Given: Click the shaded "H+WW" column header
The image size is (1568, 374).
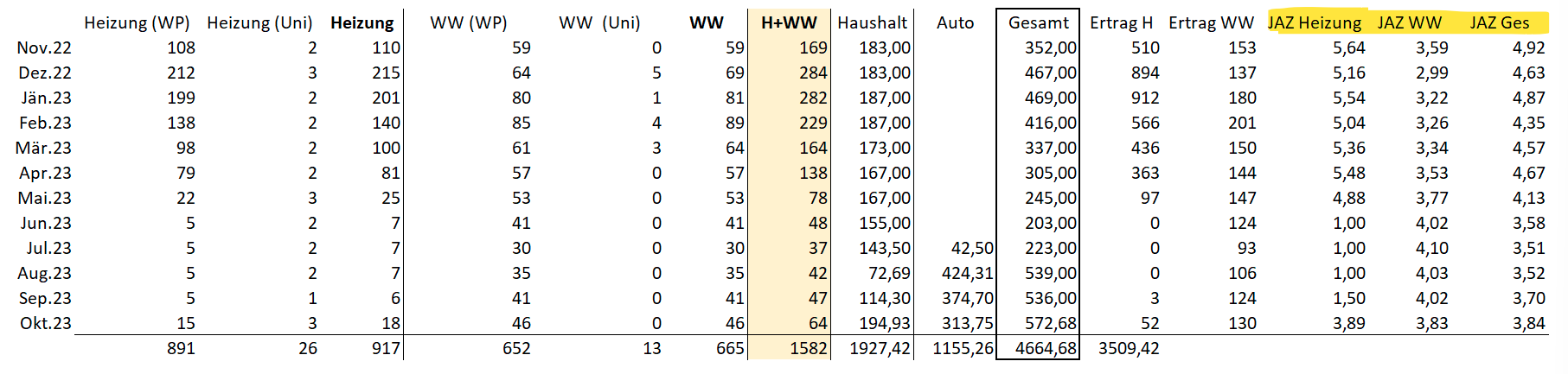Looking at the screenshot, I should pyautogui.click(x=789, y=22).
